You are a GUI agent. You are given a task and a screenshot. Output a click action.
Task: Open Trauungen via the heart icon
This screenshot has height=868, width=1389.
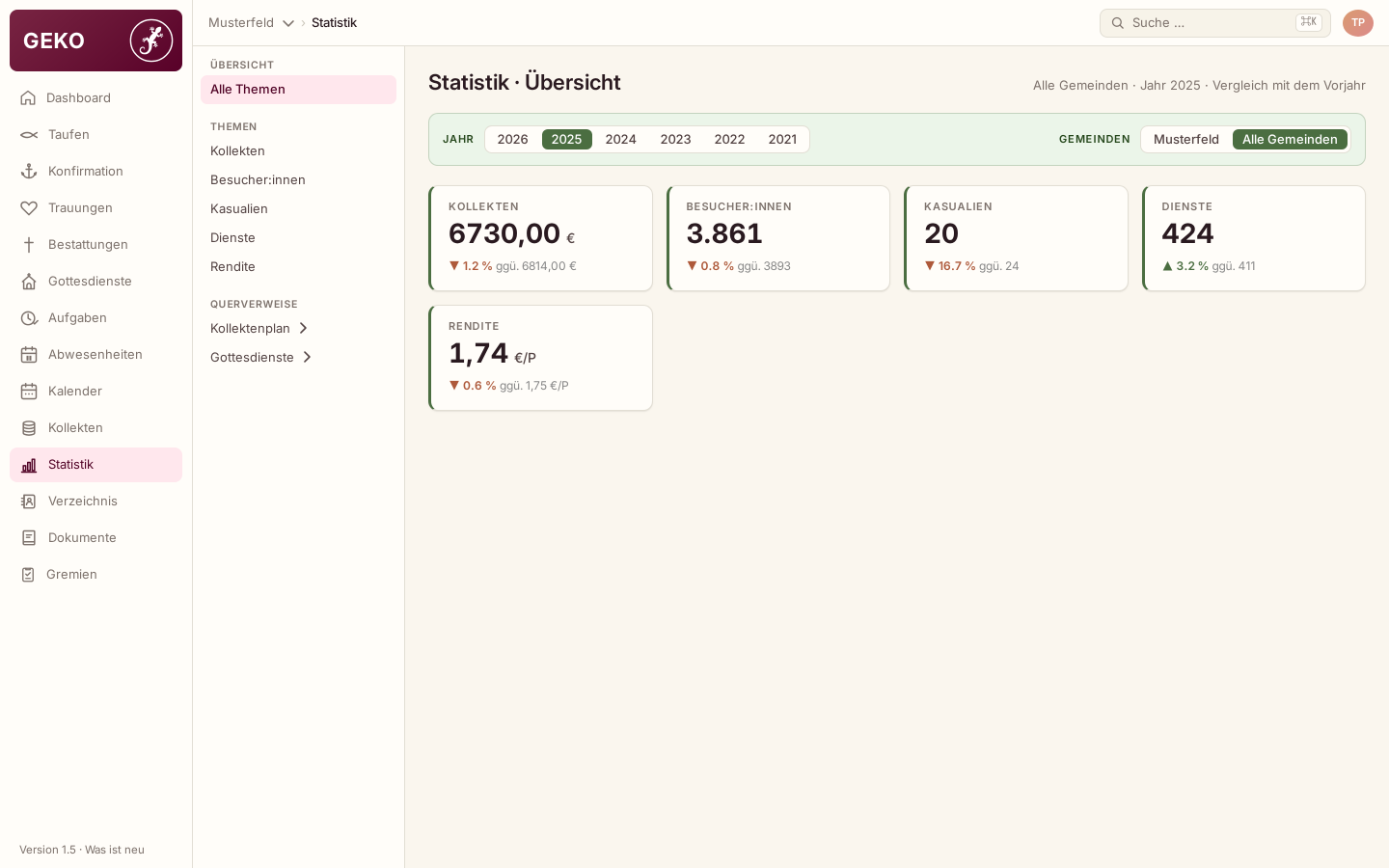(x=29, y=207)
